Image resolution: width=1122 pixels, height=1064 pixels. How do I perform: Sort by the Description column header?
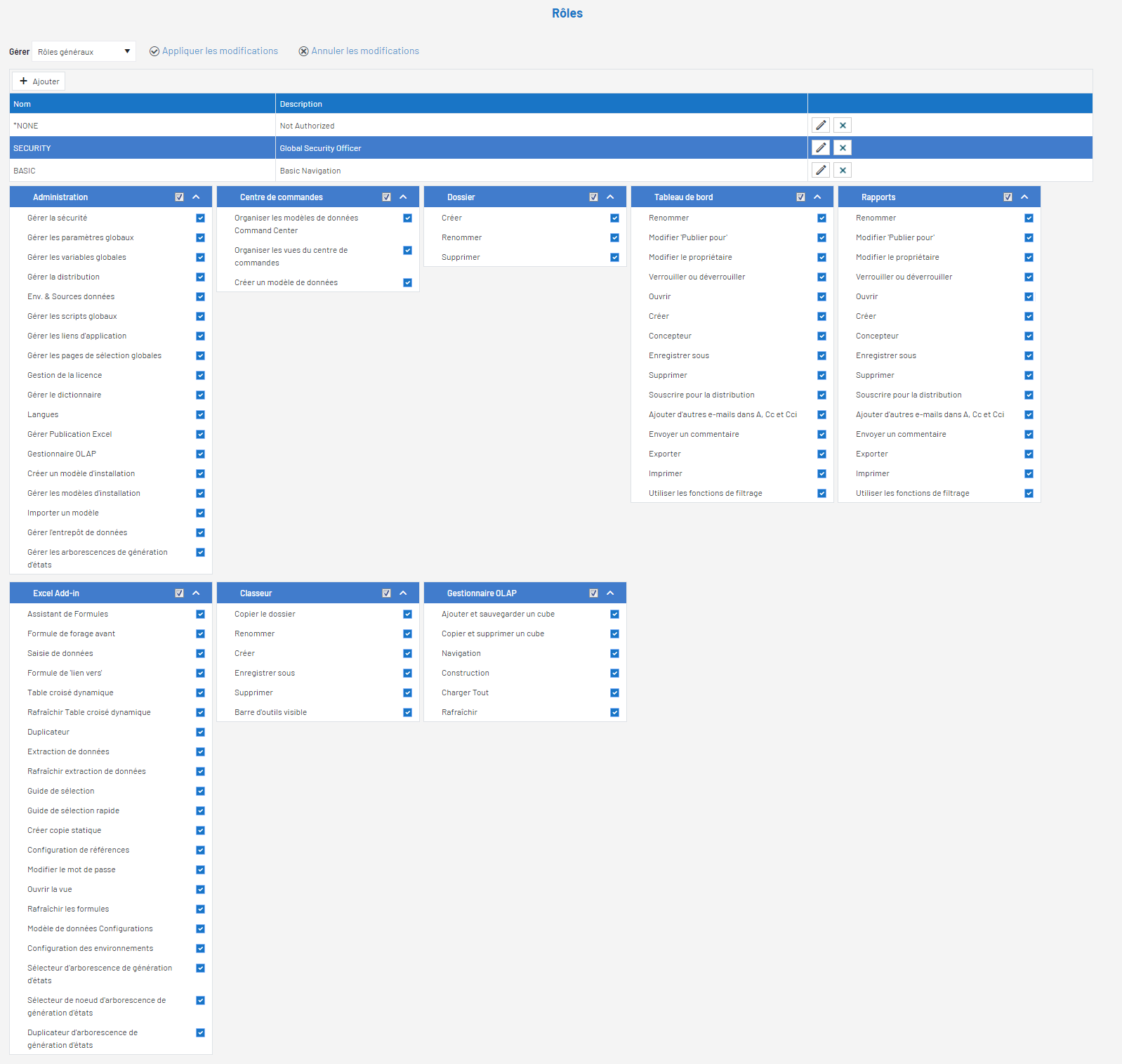[541, 104]
